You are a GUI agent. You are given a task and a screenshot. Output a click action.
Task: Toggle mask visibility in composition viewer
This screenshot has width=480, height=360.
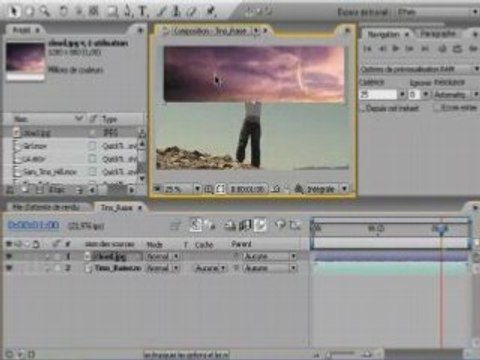tap(220, 189)
